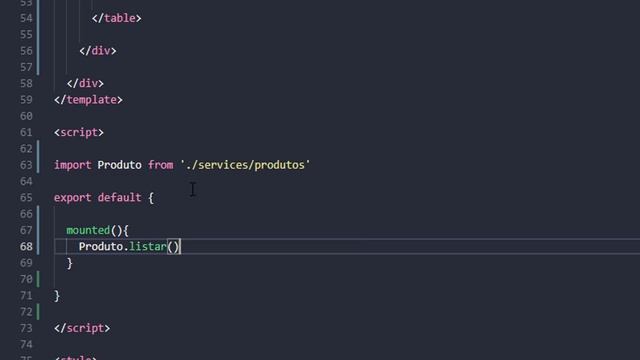Screen dimensions: 640x360
Task: Click line number 58 in the gutter
Action: coord(26,84)
